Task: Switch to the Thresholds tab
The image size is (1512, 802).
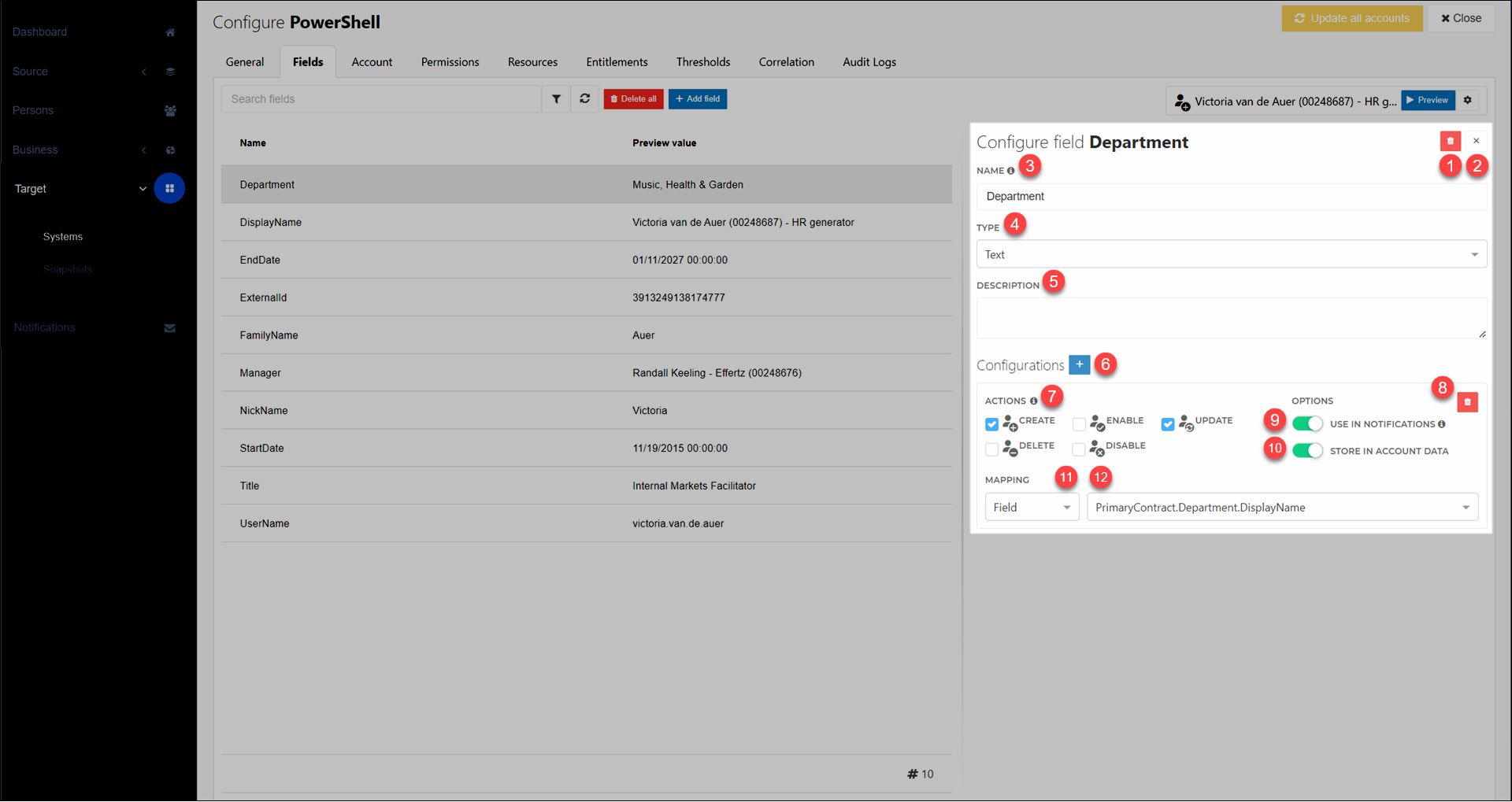Action: click(703, 62)
